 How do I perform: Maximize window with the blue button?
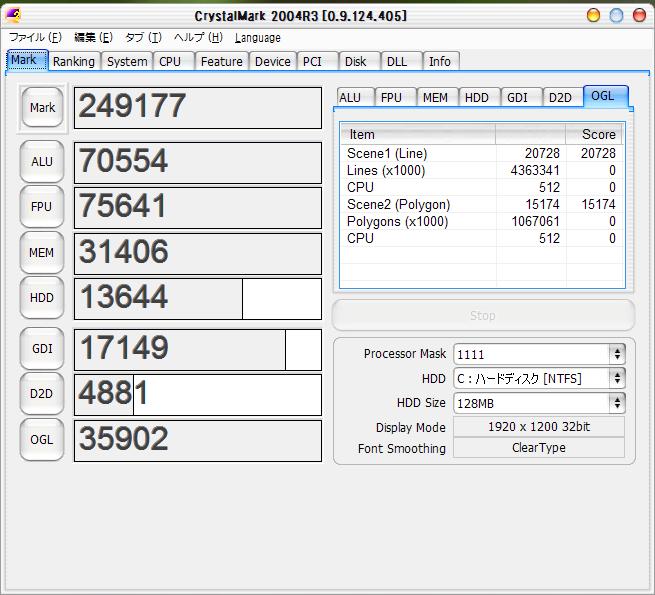click(x=617, y=15)
